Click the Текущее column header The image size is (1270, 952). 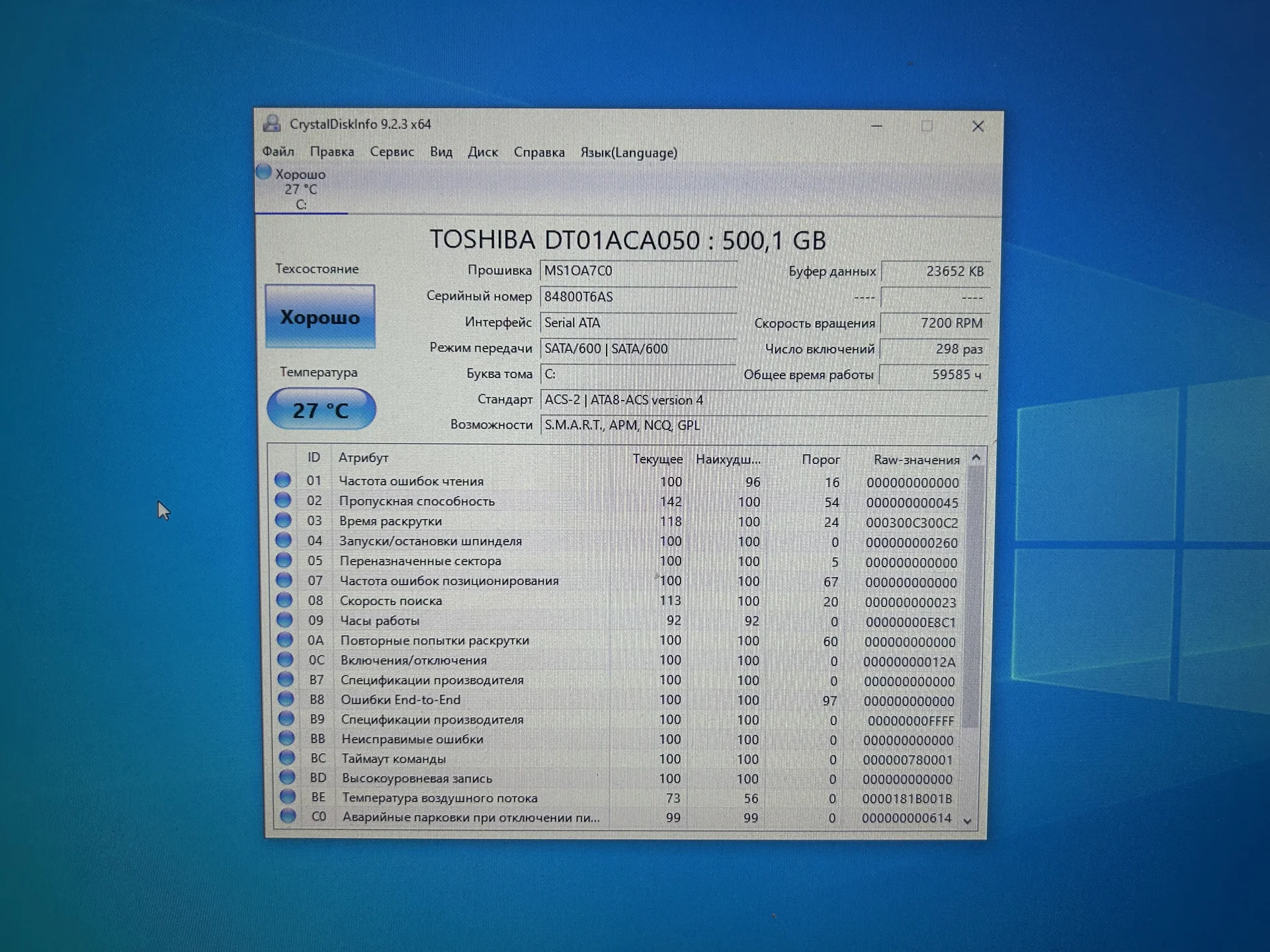tap(657, 459)
